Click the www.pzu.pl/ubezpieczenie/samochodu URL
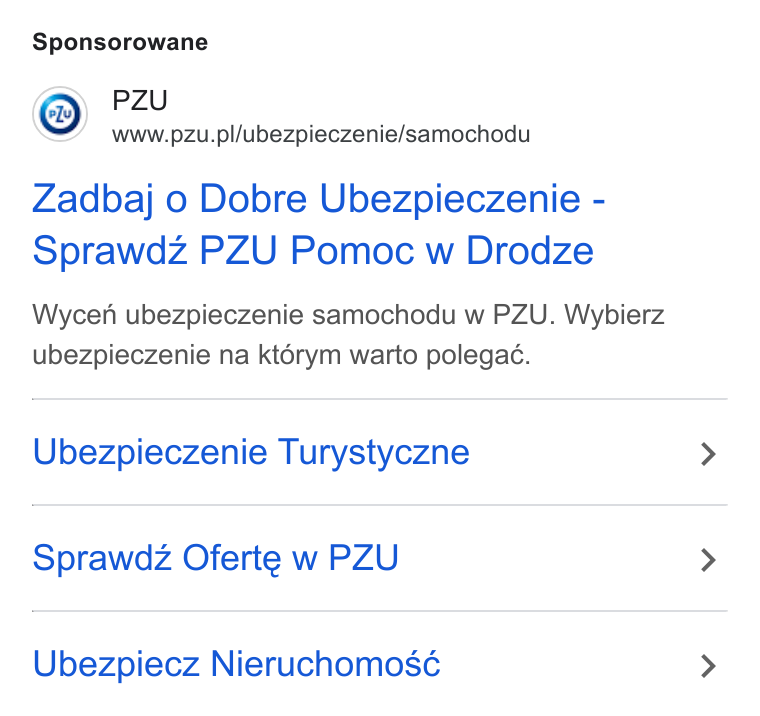 (321, 134)
